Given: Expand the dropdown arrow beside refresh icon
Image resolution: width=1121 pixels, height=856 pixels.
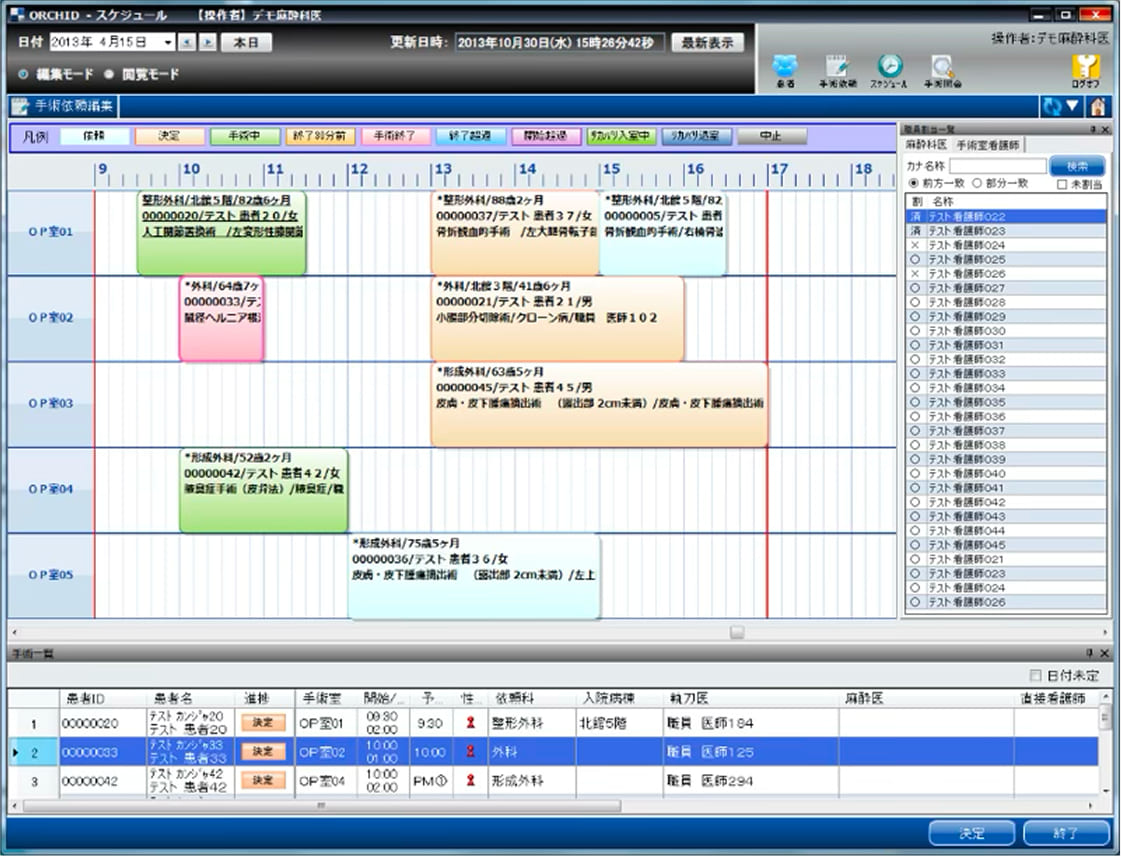Looking at the screenshot, I should 1072,107.
